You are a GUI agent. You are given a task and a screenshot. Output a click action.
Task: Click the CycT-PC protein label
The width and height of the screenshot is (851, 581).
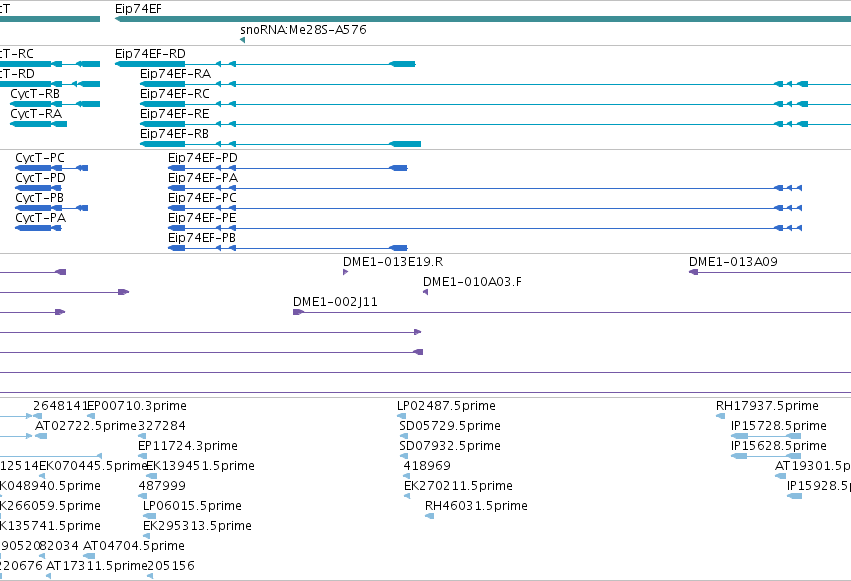pos(40,158)
